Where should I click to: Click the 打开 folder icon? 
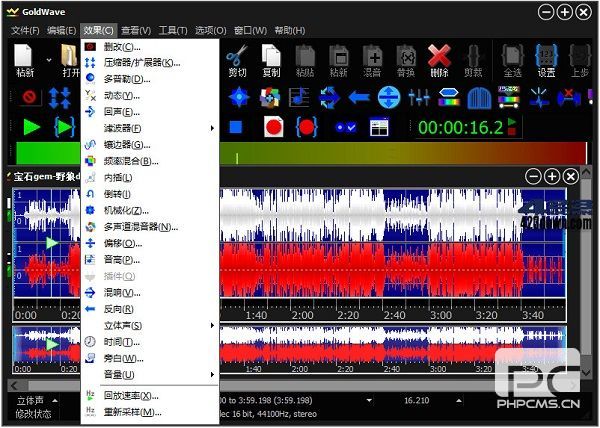(71, 56)
